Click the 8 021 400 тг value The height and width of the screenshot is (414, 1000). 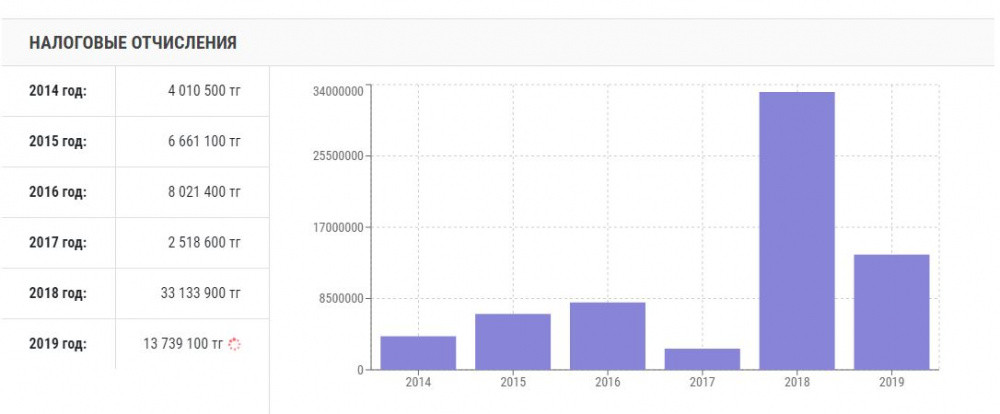[204, 192]
